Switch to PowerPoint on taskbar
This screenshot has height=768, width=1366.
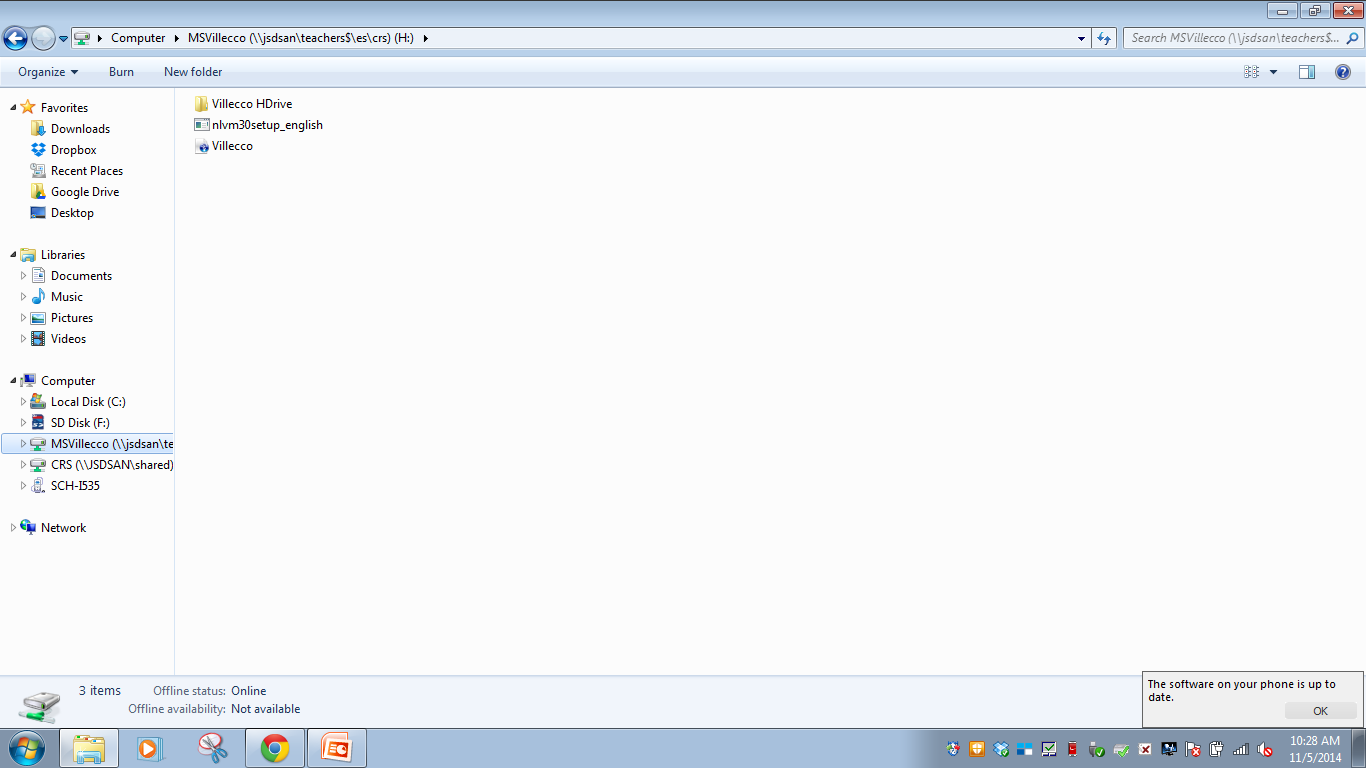click(x=337, y=748)
